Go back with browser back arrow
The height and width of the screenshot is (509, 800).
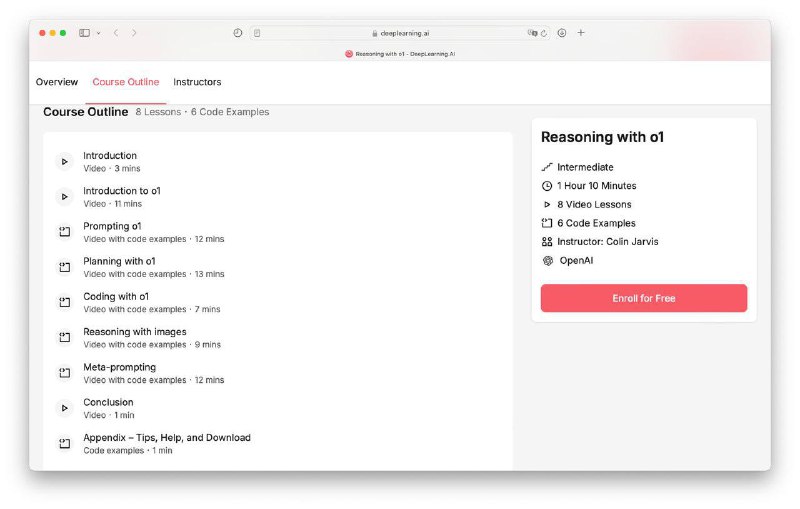(x=116, y=33)
